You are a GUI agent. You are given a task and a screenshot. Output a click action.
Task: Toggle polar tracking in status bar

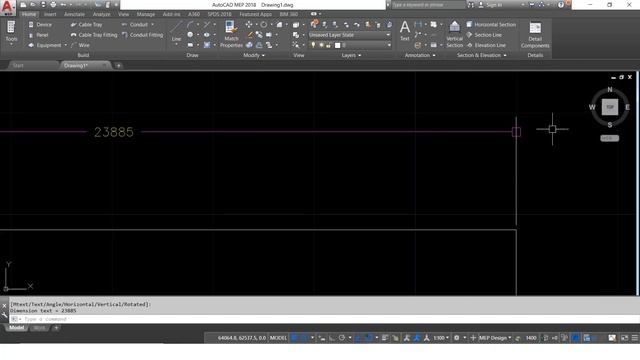[x=342, y=338]
